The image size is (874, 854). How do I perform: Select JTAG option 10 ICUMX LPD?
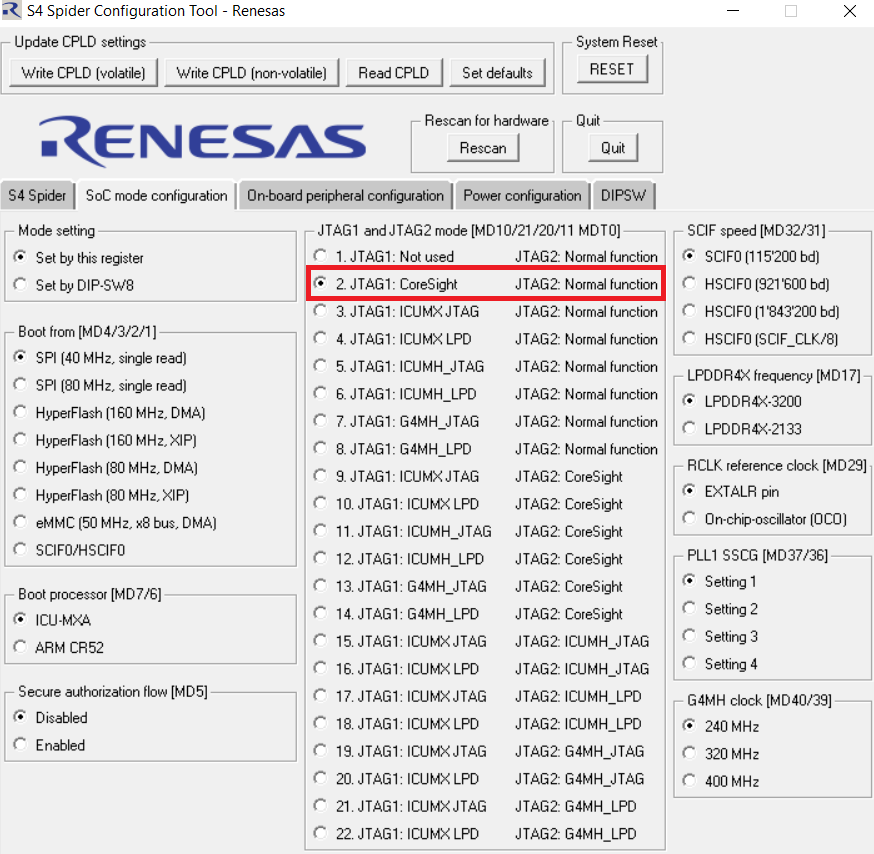point(468,504)
